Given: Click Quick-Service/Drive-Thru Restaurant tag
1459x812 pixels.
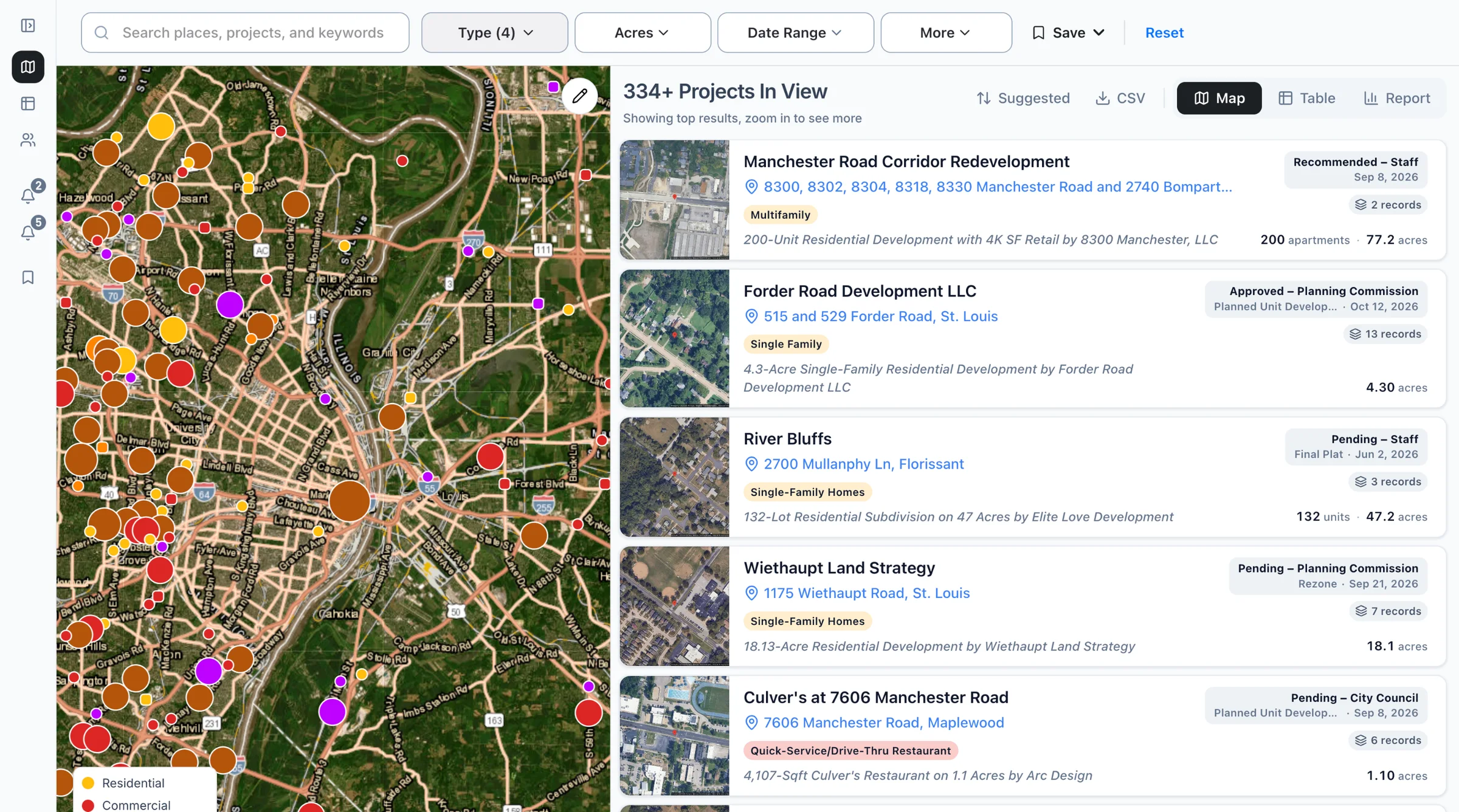Looking at the screenshot, I should click(x=850, y=751).
